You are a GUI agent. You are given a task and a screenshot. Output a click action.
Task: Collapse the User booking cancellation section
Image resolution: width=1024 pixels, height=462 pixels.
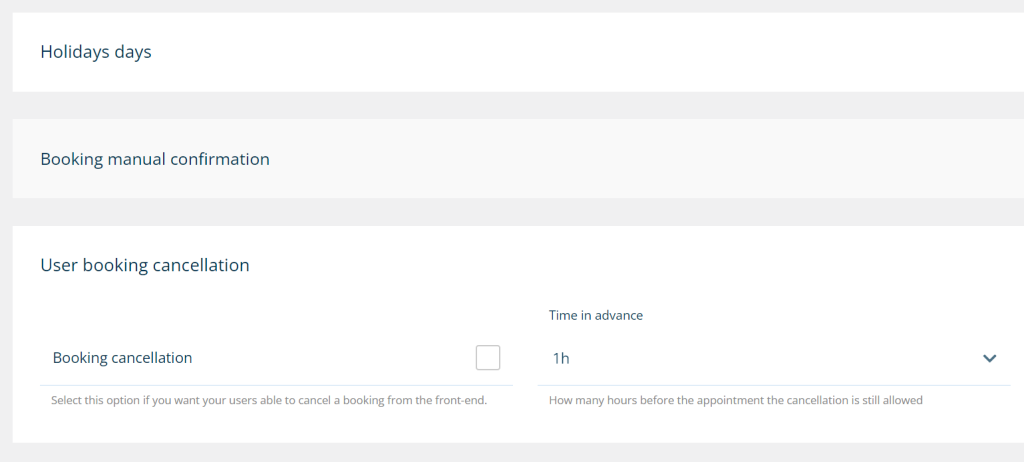pos(145,265)
